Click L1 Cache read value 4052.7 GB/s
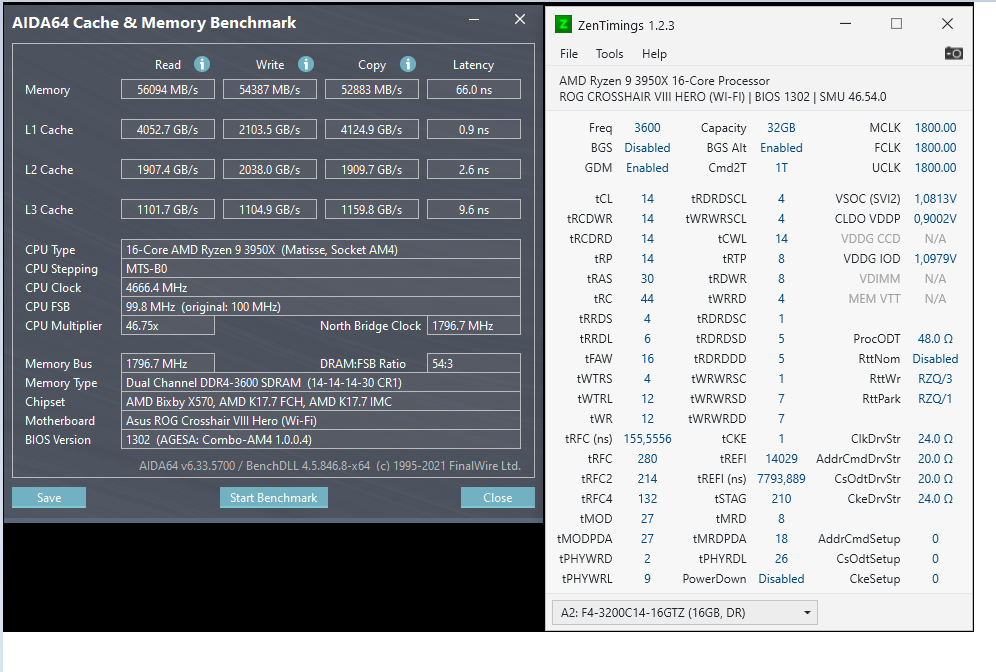Screen dimensions: 996x672 coord(168,130)
